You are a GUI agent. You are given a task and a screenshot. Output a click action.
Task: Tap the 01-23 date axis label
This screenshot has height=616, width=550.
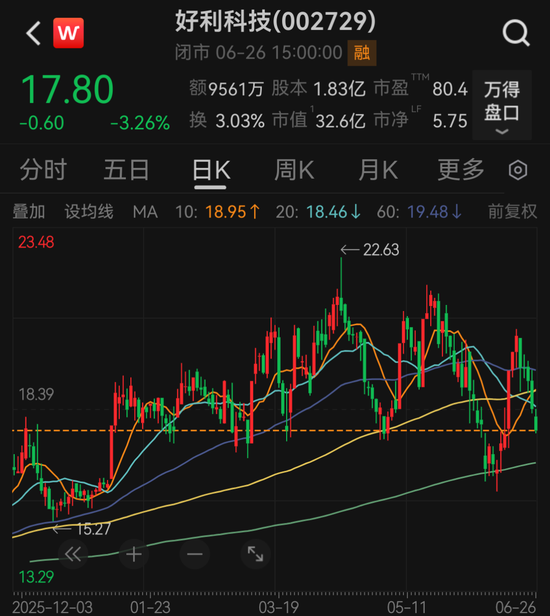tap(150, 607)
